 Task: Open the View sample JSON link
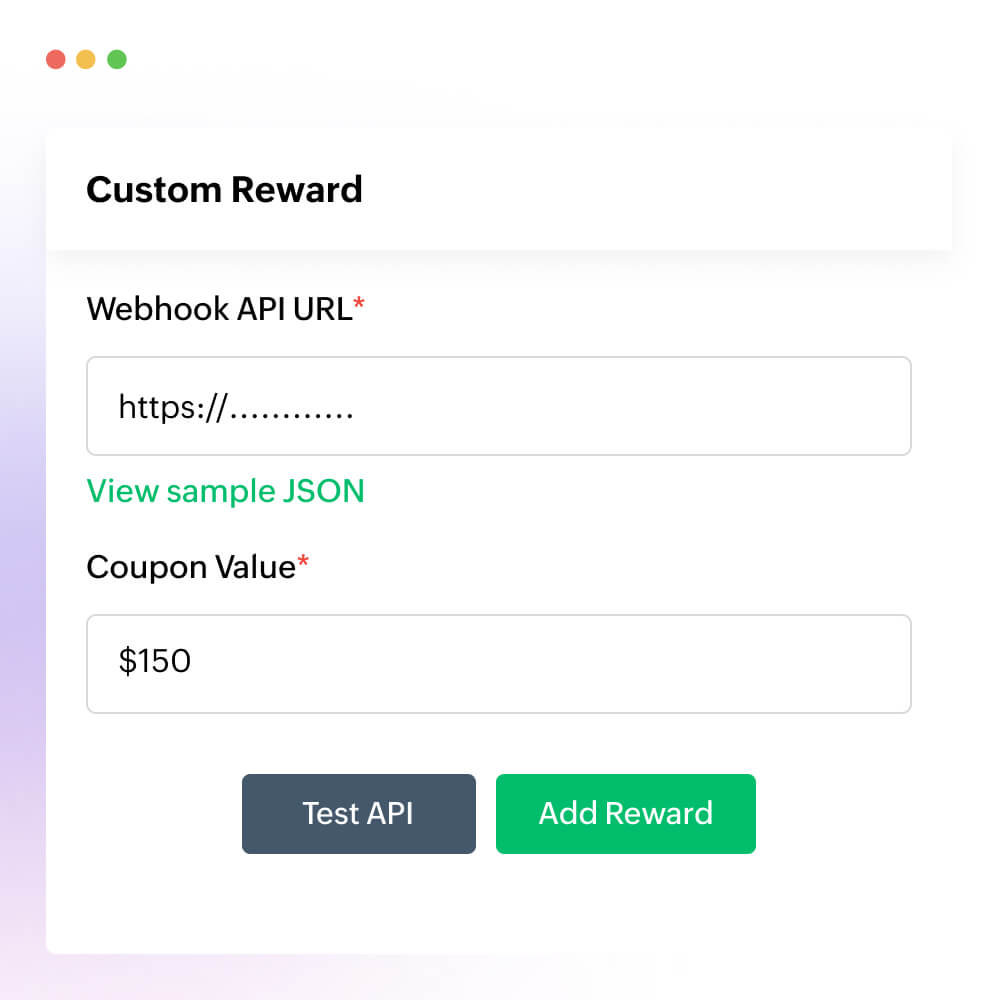225,491
